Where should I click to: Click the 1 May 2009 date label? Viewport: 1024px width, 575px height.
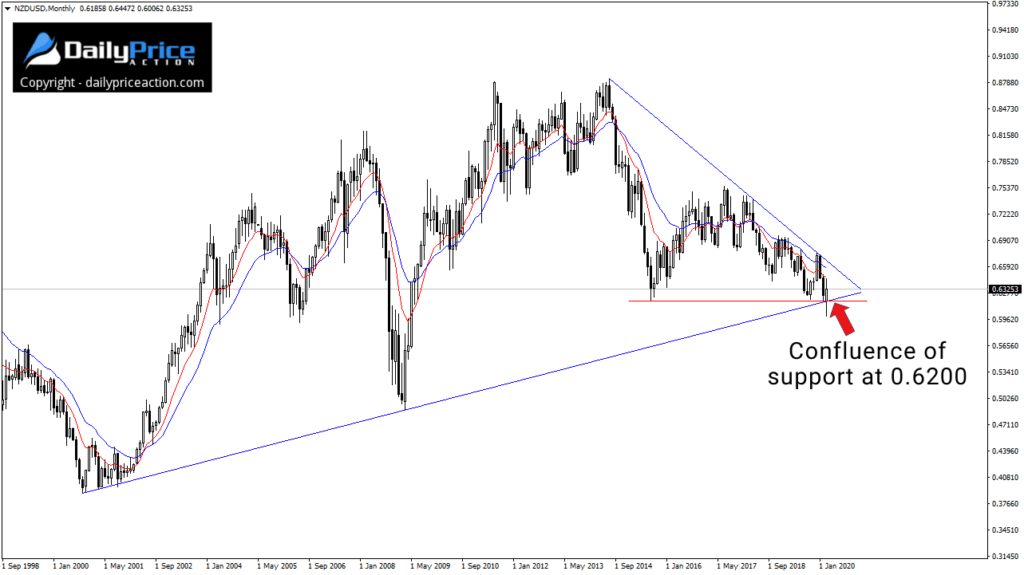430,566
